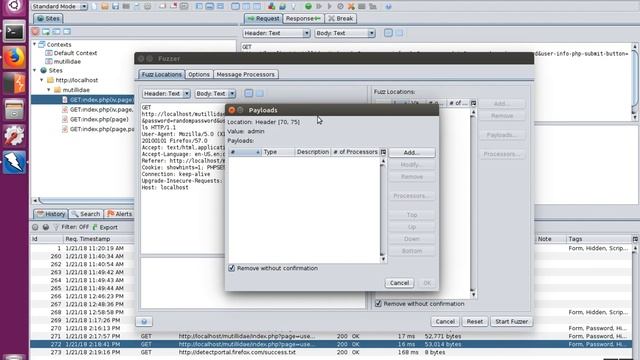Open Session Properties from the toolbar
The image size is (640, 360).
(x=137, y=6)
